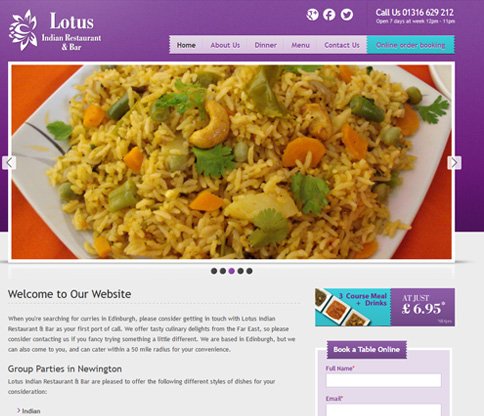The image size is (484, 416).
Task: Jump to the fifth slideshow dot
Action: coord(249,271)
